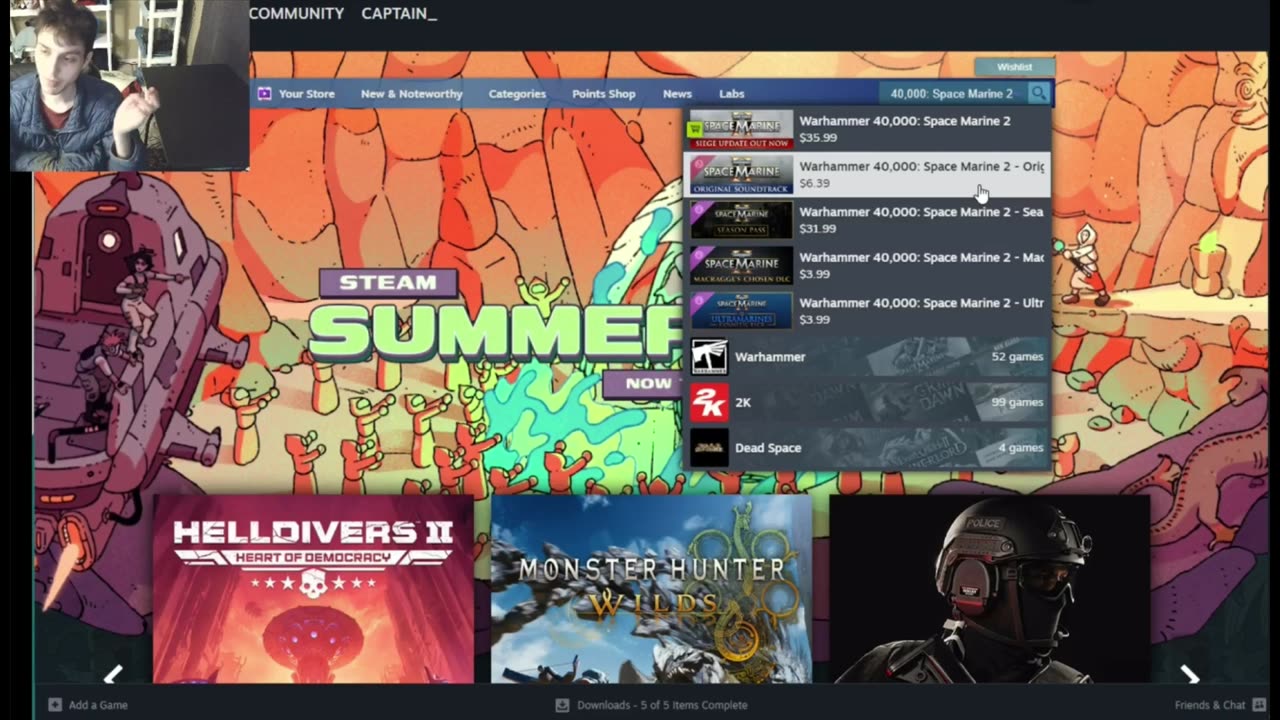Click Downloads - 5 of 5 Items Complete
This screenshot has width=1280, height=720.
[x=662, y=705]
